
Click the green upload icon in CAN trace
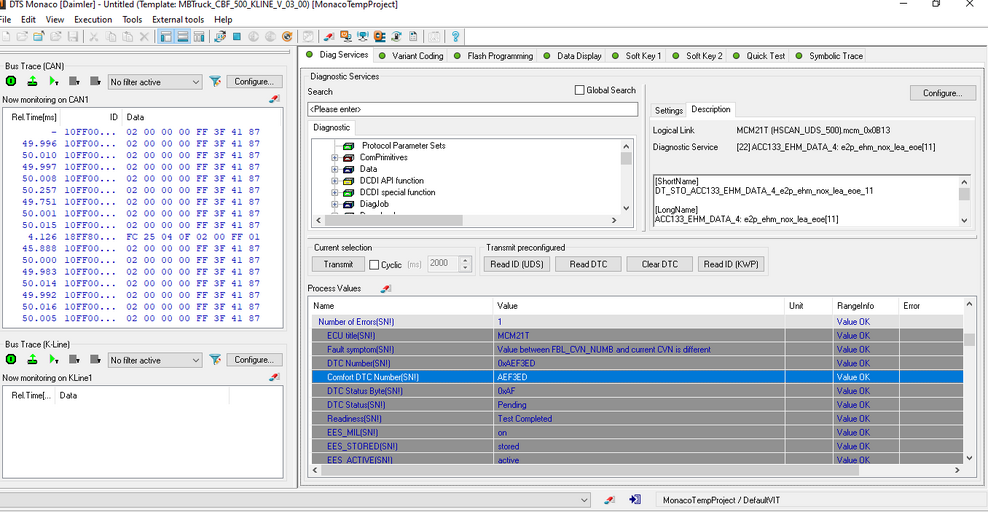(x=32, y=81)
